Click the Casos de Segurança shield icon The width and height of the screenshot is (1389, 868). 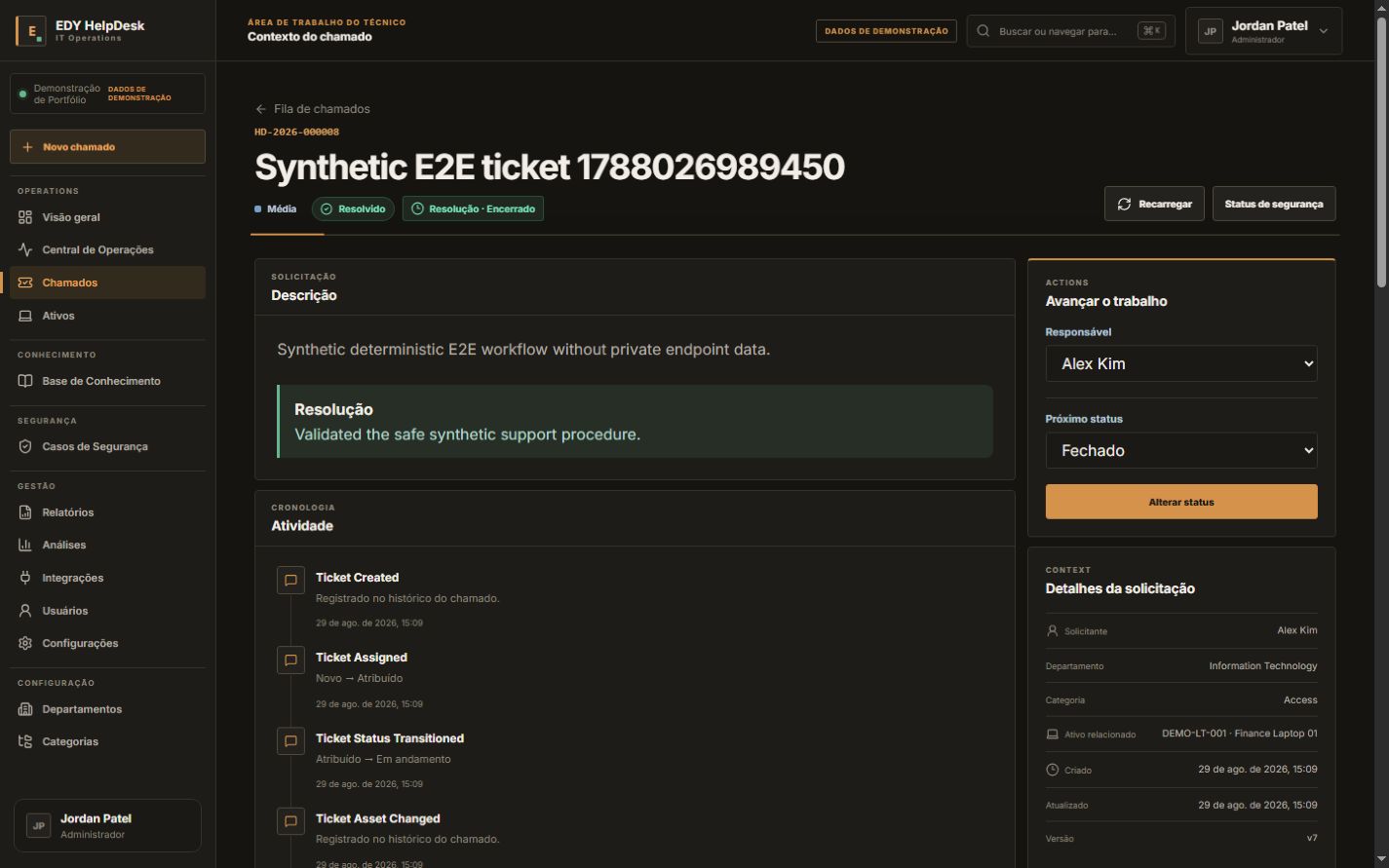(x=25, y=446)
